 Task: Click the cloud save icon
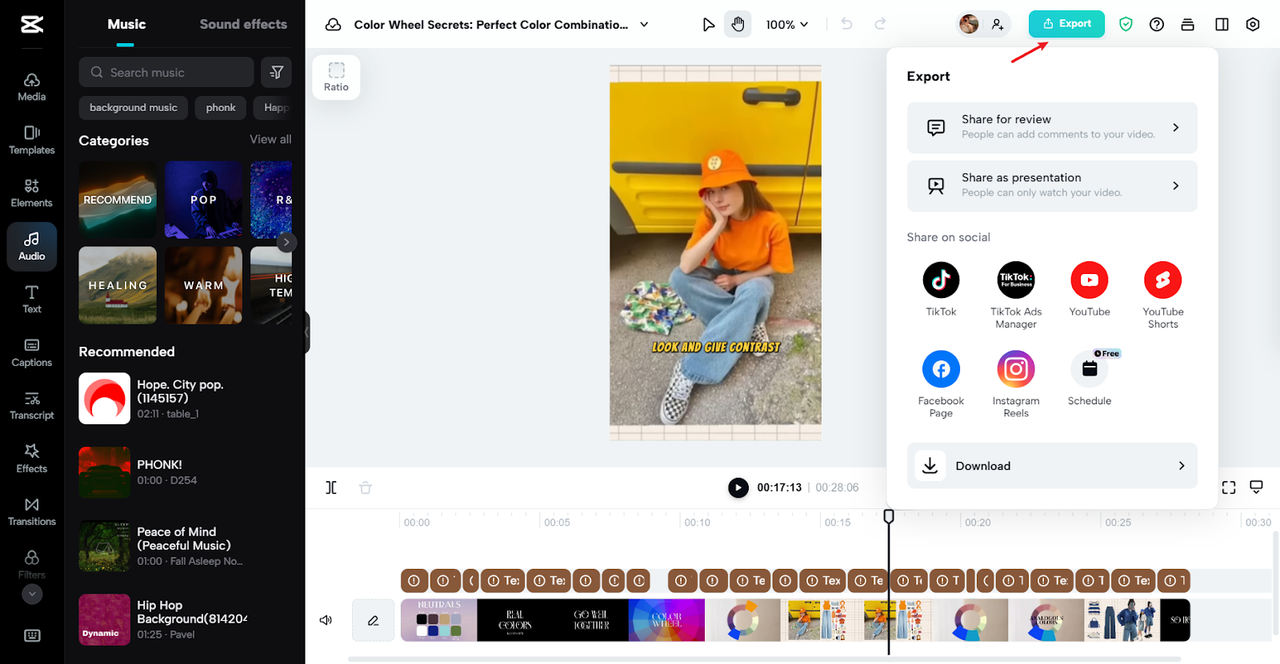[334, 24]
